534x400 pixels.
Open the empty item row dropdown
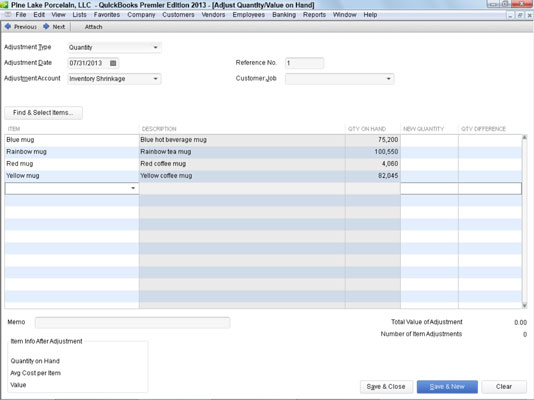tap(133, 188)
